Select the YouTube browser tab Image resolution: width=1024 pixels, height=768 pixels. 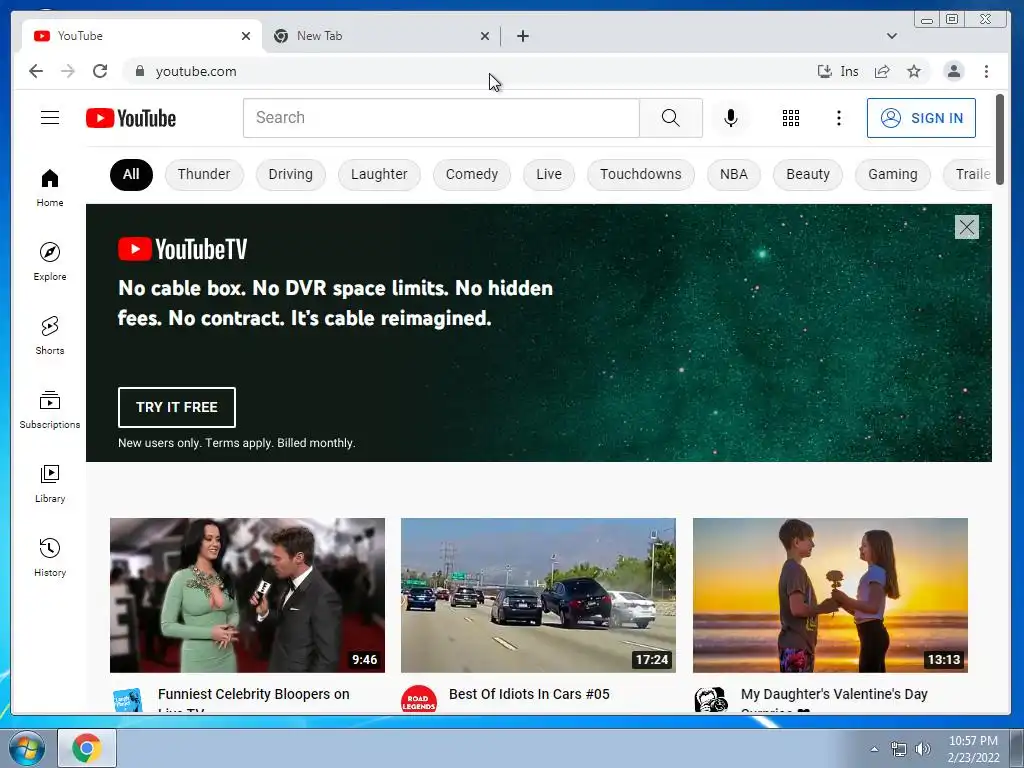point(142,36)
